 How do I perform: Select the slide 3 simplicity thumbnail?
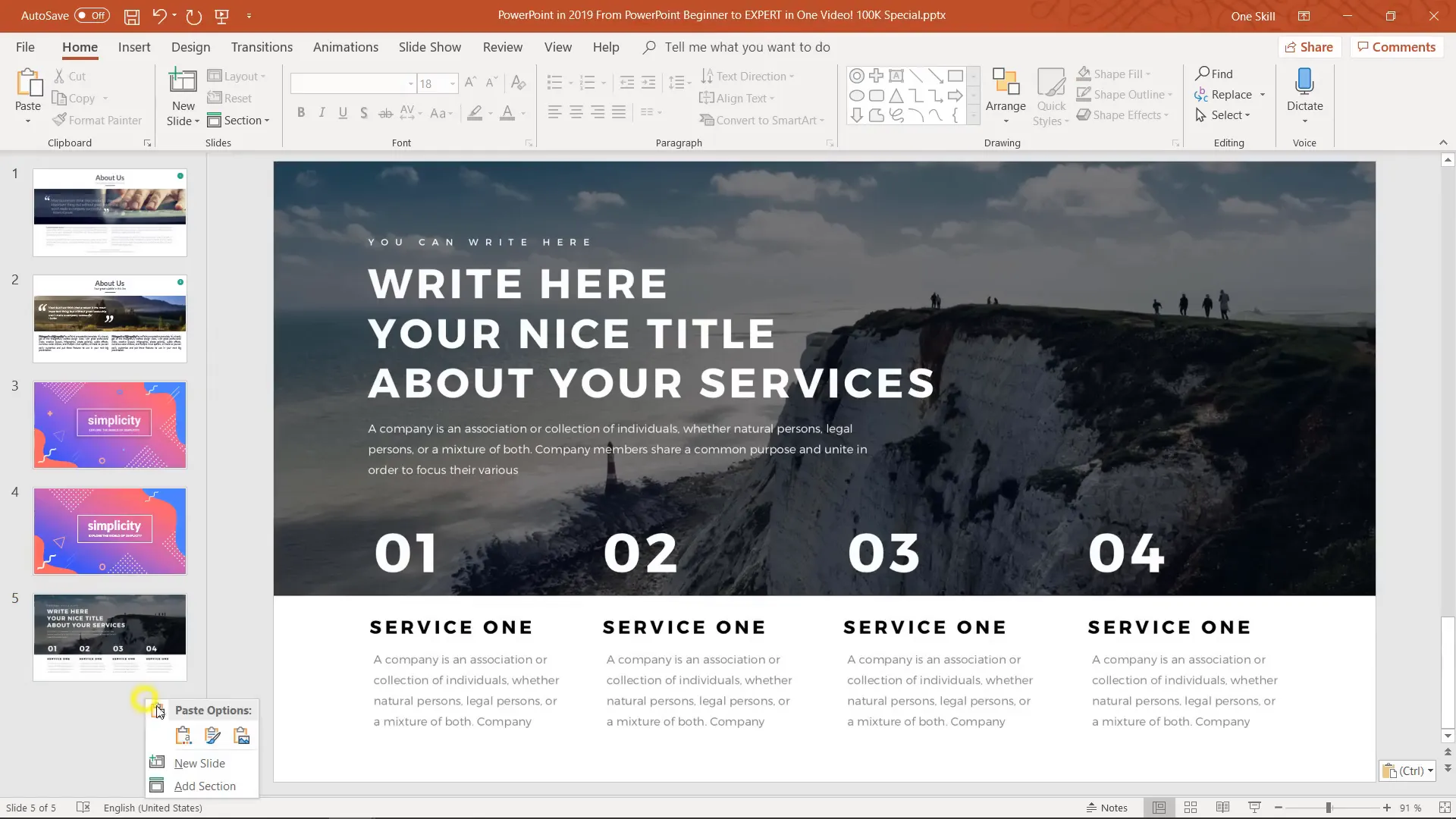coord(110,425)
